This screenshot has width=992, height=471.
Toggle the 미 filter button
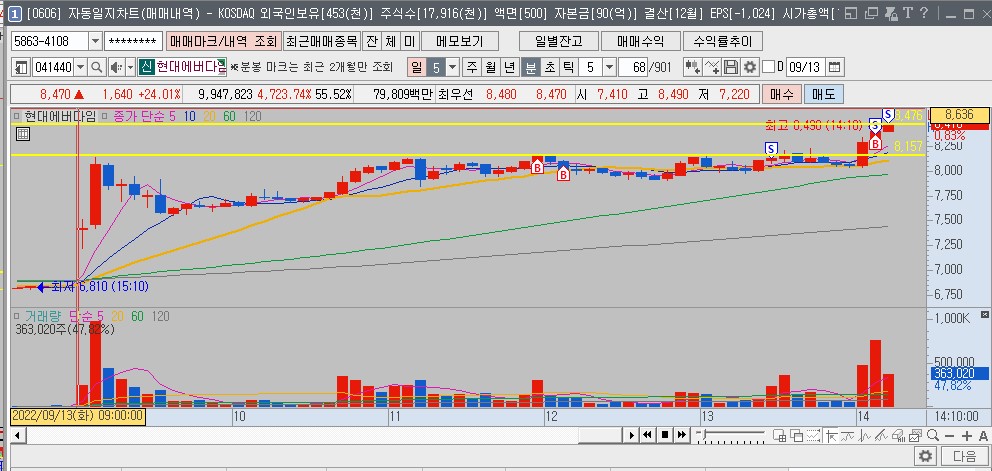pos(410,41)
